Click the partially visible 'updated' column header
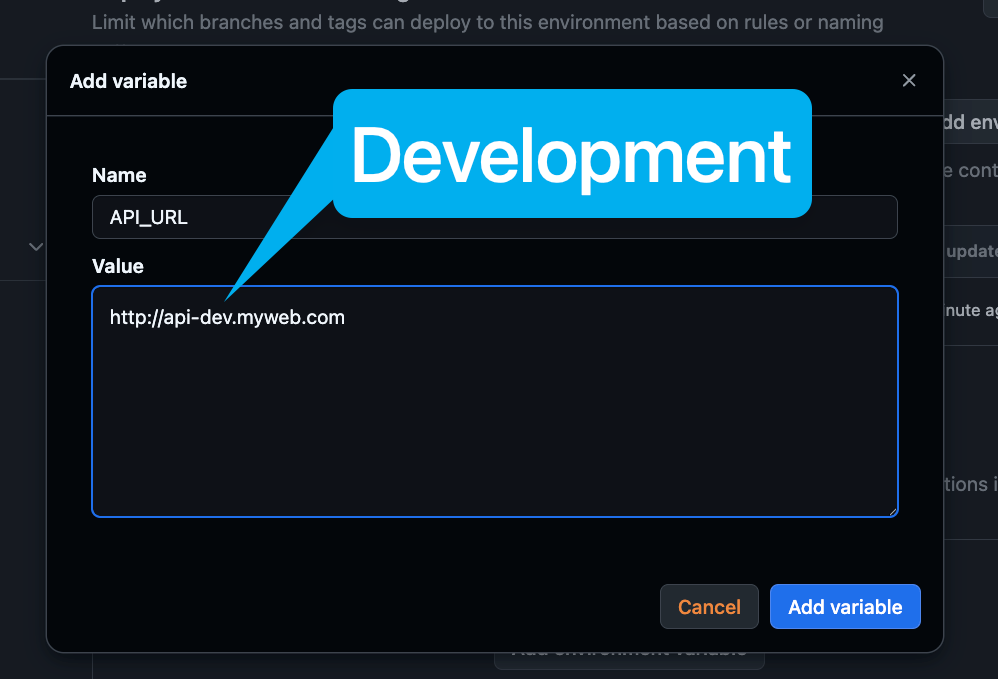Screen dimensions: 998x679 [971, 251]
